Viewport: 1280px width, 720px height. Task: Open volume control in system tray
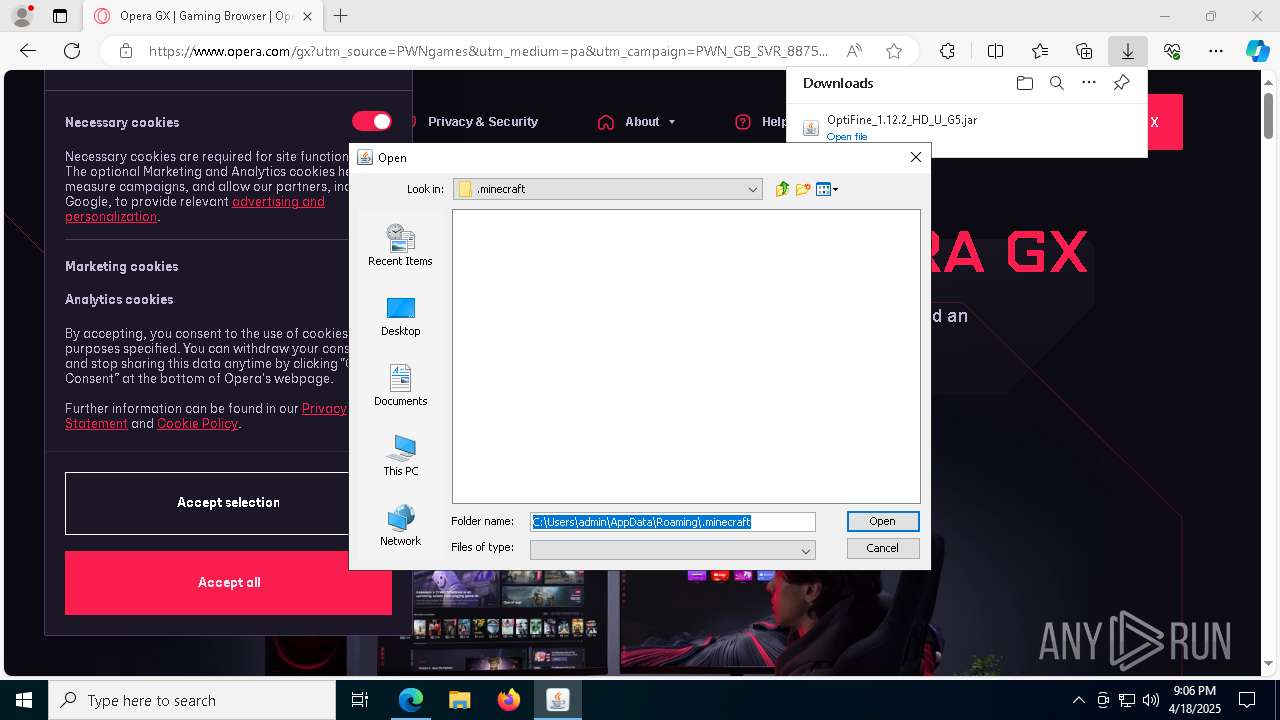[1150, 700]
